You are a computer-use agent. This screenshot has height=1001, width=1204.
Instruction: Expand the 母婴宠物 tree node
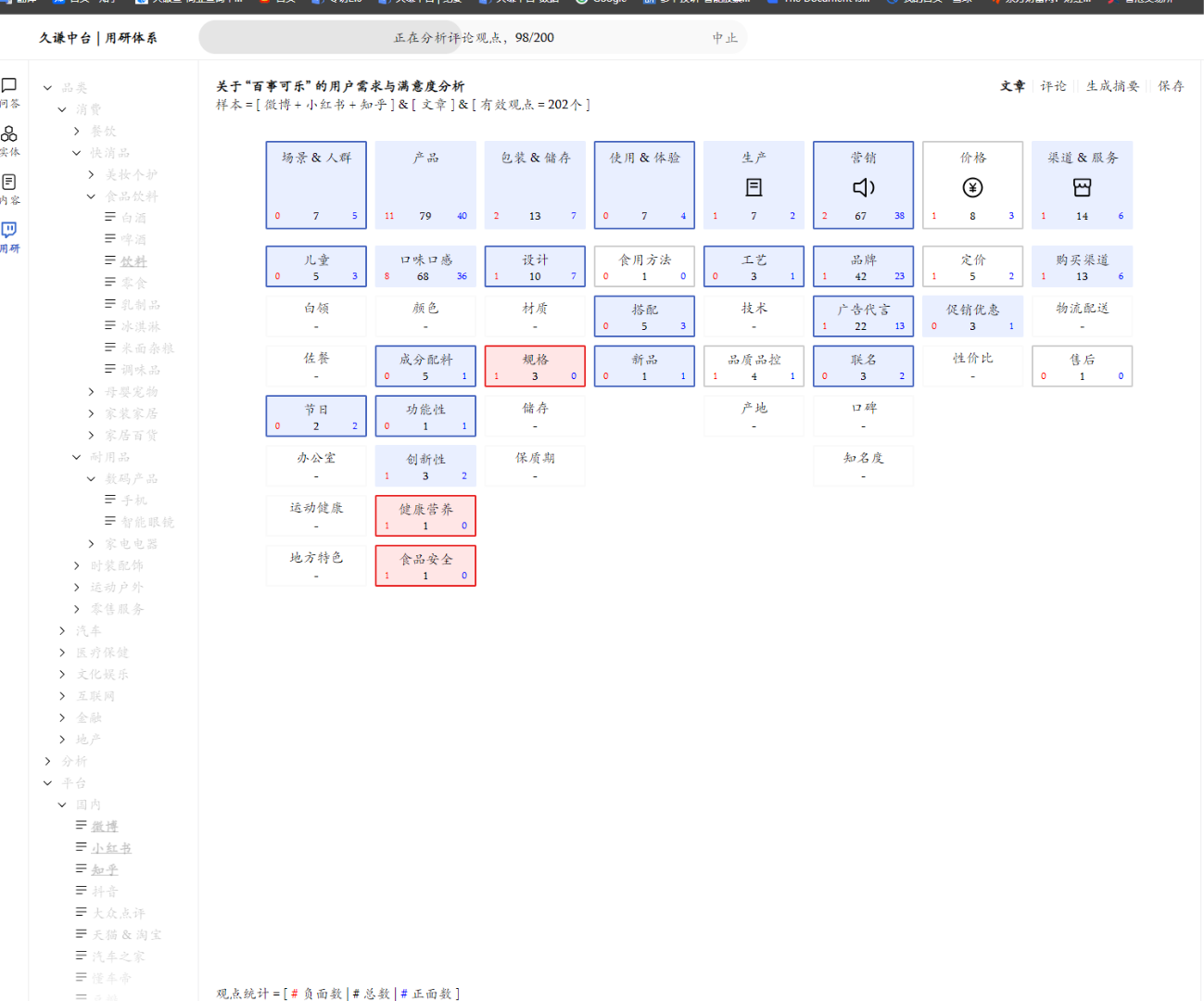pos(91,392)
